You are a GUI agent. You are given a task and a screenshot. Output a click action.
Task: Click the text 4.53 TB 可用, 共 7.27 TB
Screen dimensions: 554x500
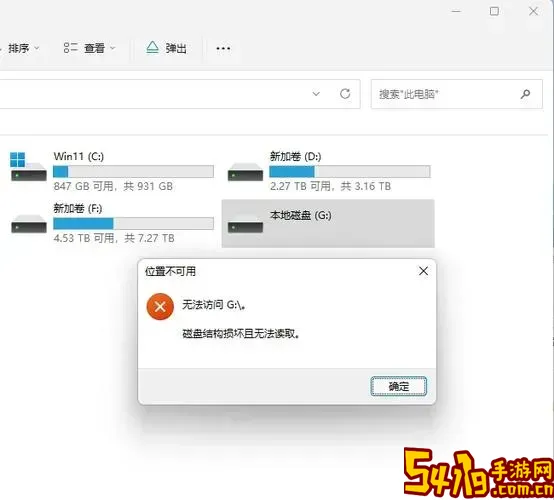click(x=114, y=238)
